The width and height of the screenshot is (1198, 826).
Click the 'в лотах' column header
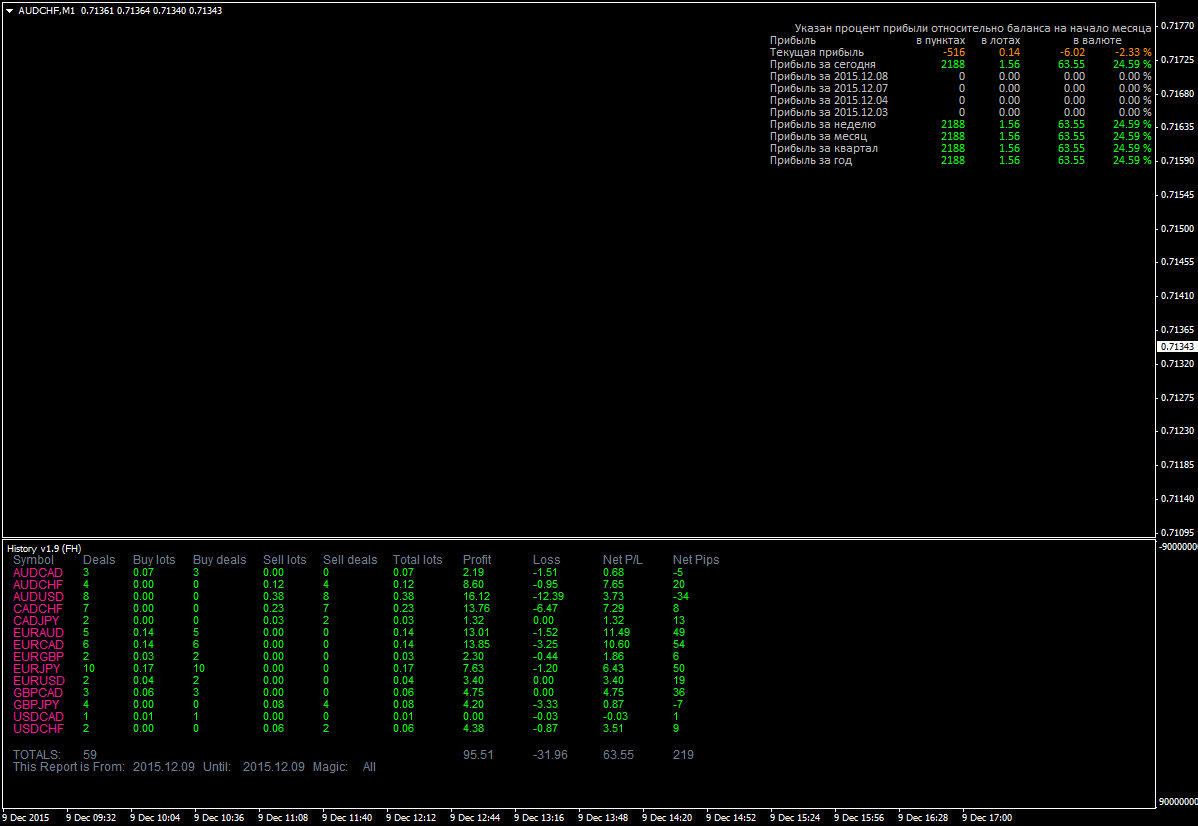pos(1000,40)
